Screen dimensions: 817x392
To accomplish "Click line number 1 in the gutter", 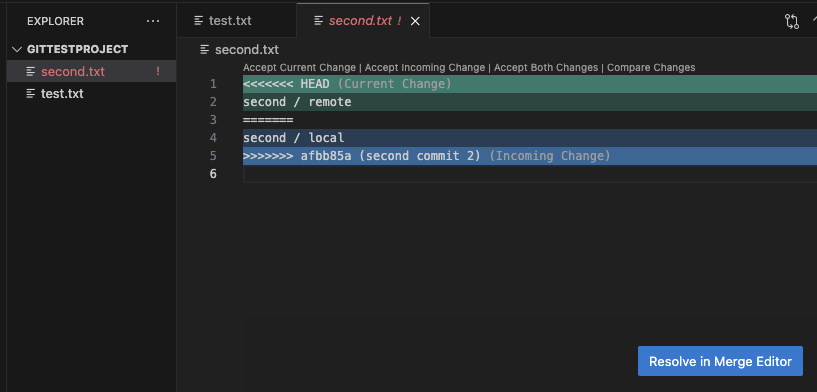I will 213,84.
